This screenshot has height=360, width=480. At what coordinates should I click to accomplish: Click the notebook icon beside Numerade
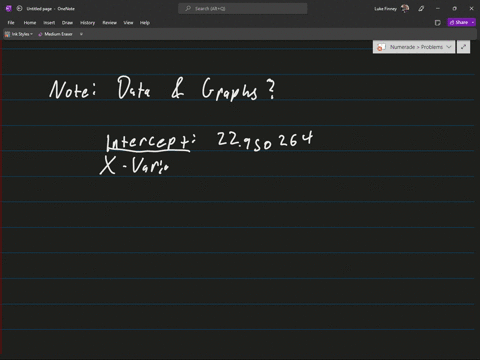[x=380, y=47]
